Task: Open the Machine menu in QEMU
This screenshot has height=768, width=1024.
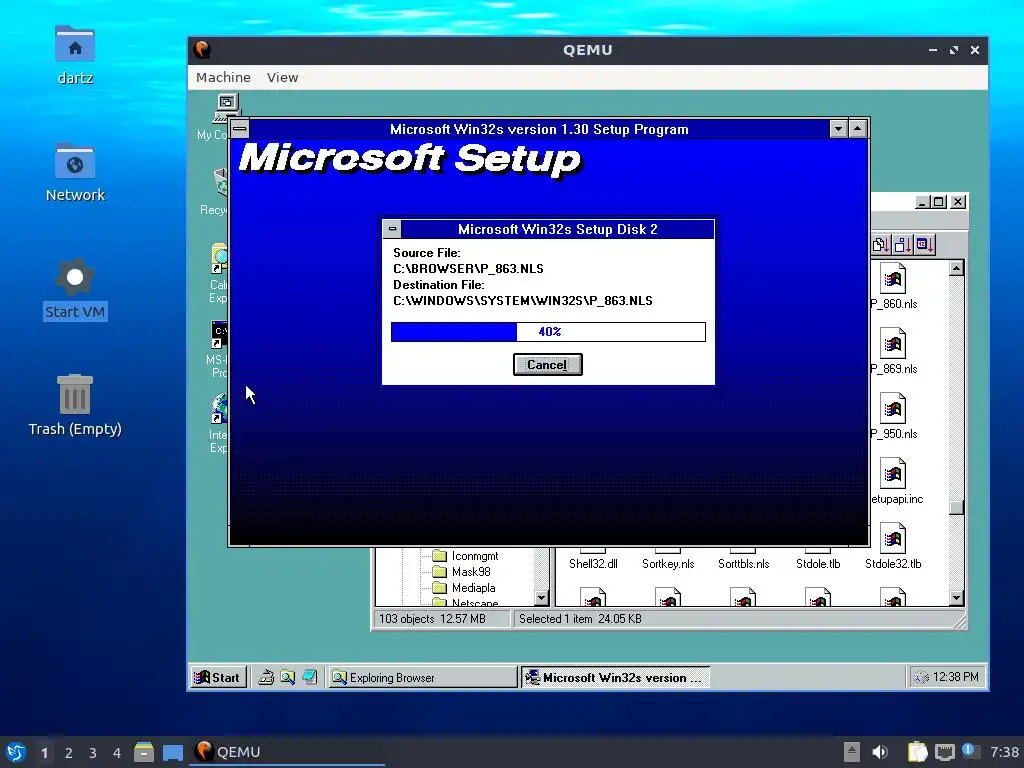Action: (x=223, y=77)
